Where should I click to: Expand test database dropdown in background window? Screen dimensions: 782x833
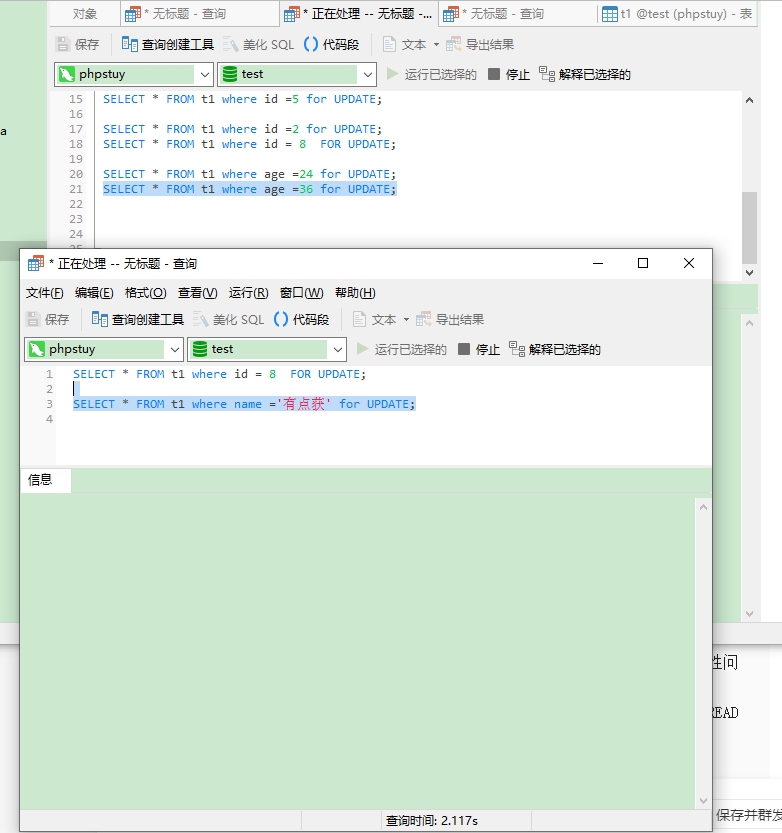(368, 74)
